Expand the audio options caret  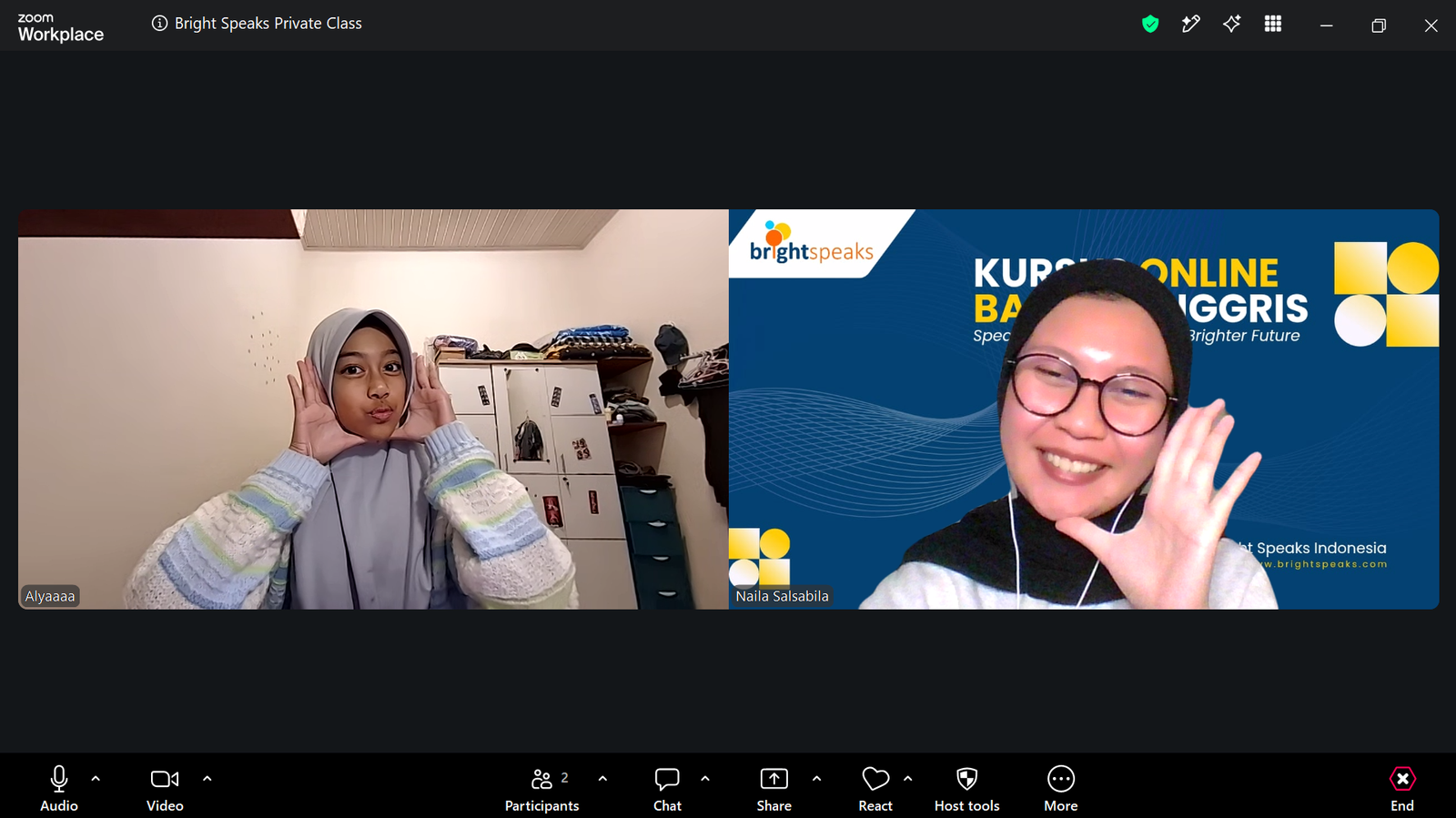coord(96,779)
